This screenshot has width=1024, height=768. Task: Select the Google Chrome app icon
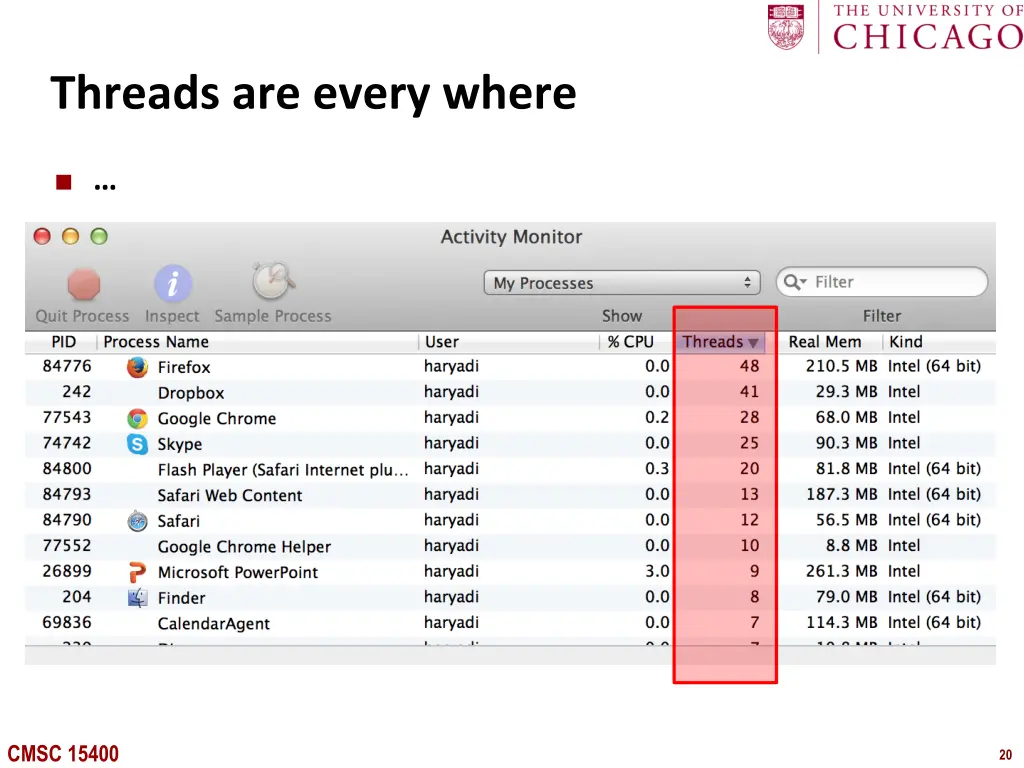pos(137,419)
